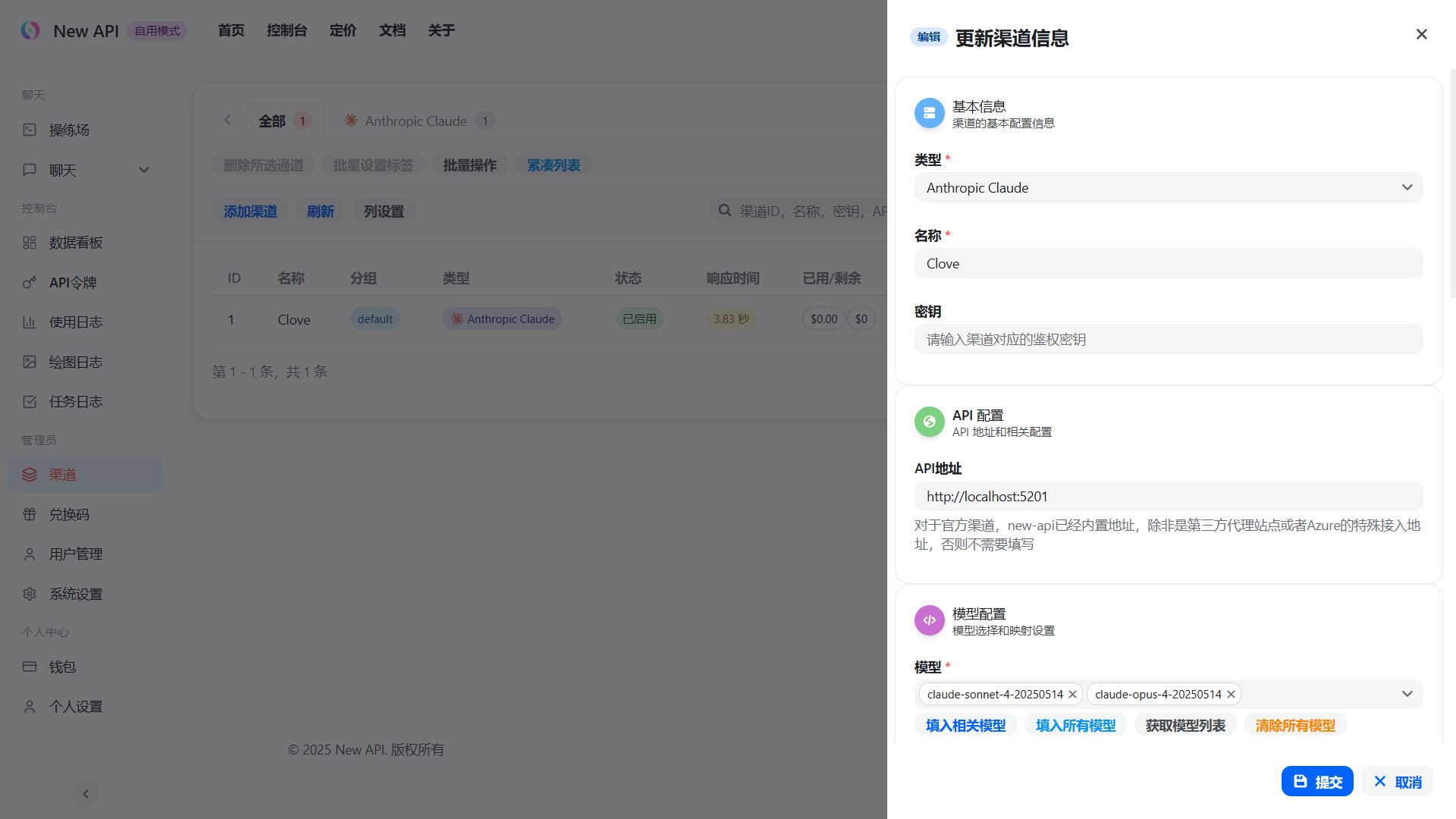Screen dimensions: 1456x819
Task: Open the 钱包 wallet page
Action: tap(62, 667)
